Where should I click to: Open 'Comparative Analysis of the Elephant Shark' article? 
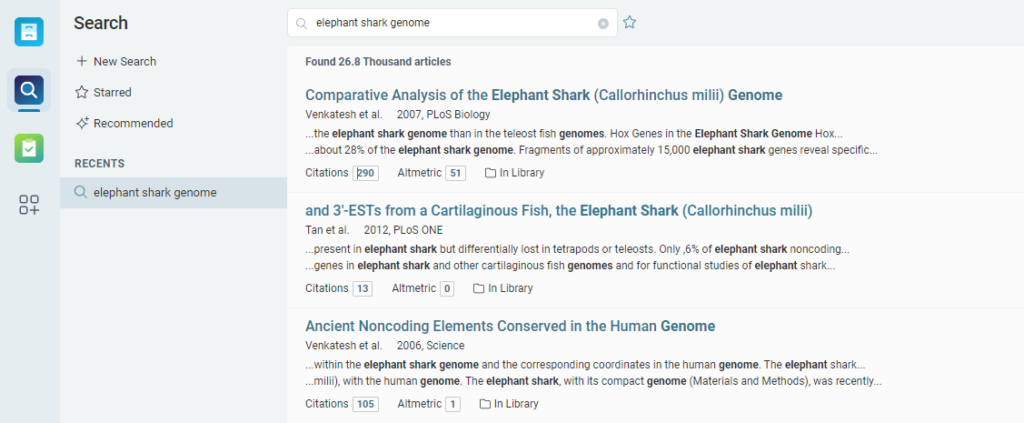click(x=543, y=95)
